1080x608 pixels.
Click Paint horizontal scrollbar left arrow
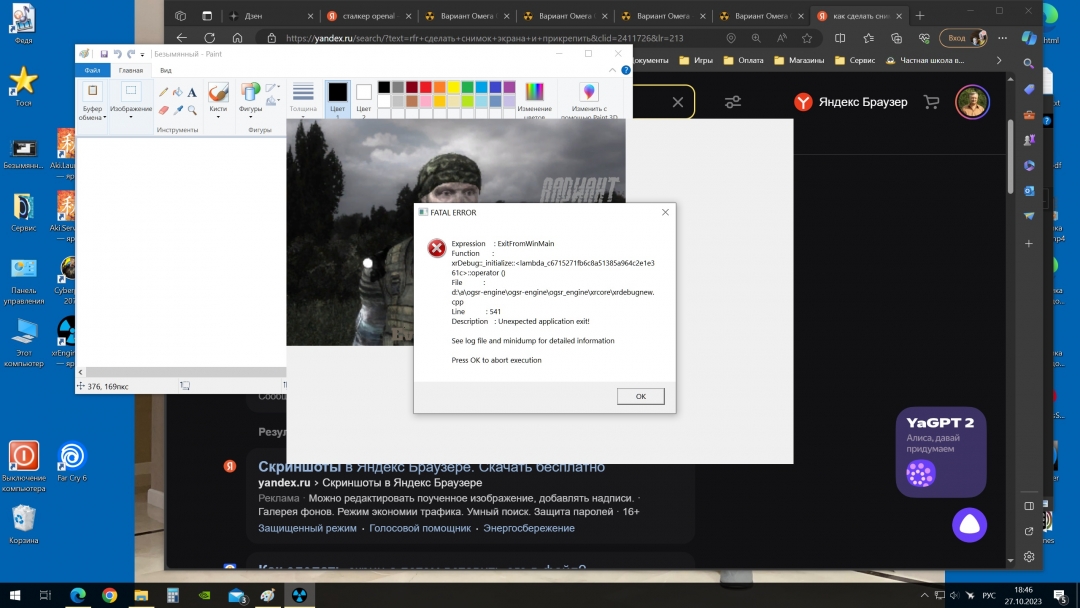81,372
